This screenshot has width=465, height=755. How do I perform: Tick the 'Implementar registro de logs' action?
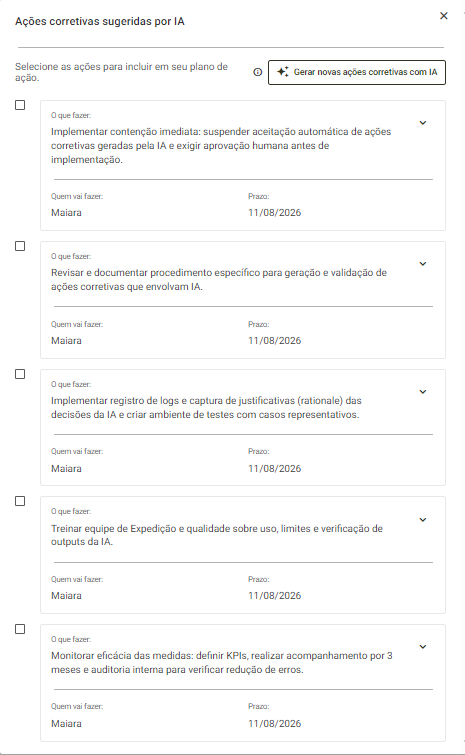click(20, 374)
